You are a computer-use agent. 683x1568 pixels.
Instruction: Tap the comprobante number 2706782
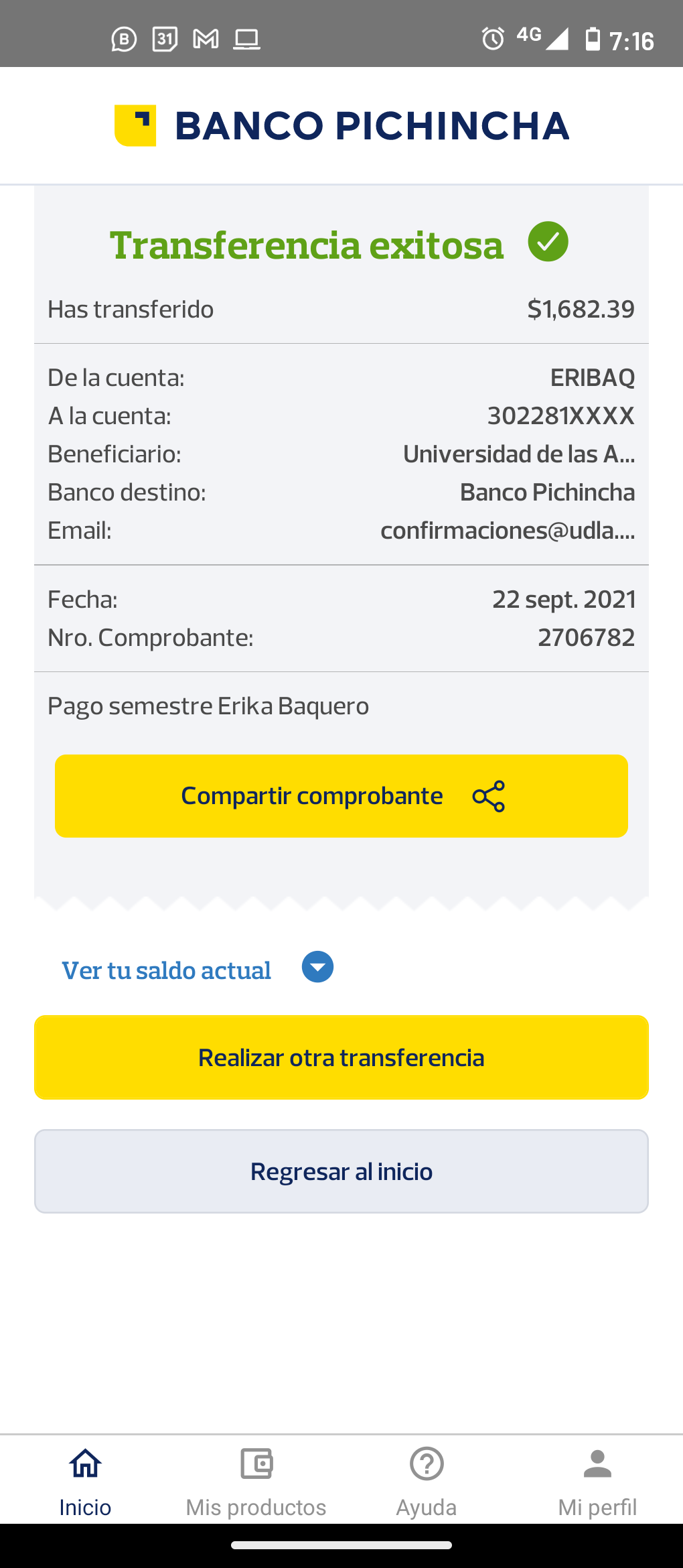pos(586,637)
